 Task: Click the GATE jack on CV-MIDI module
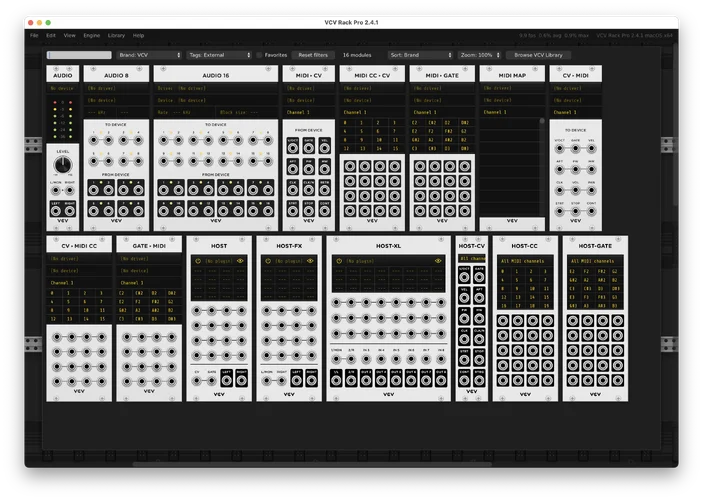point(575,148)
